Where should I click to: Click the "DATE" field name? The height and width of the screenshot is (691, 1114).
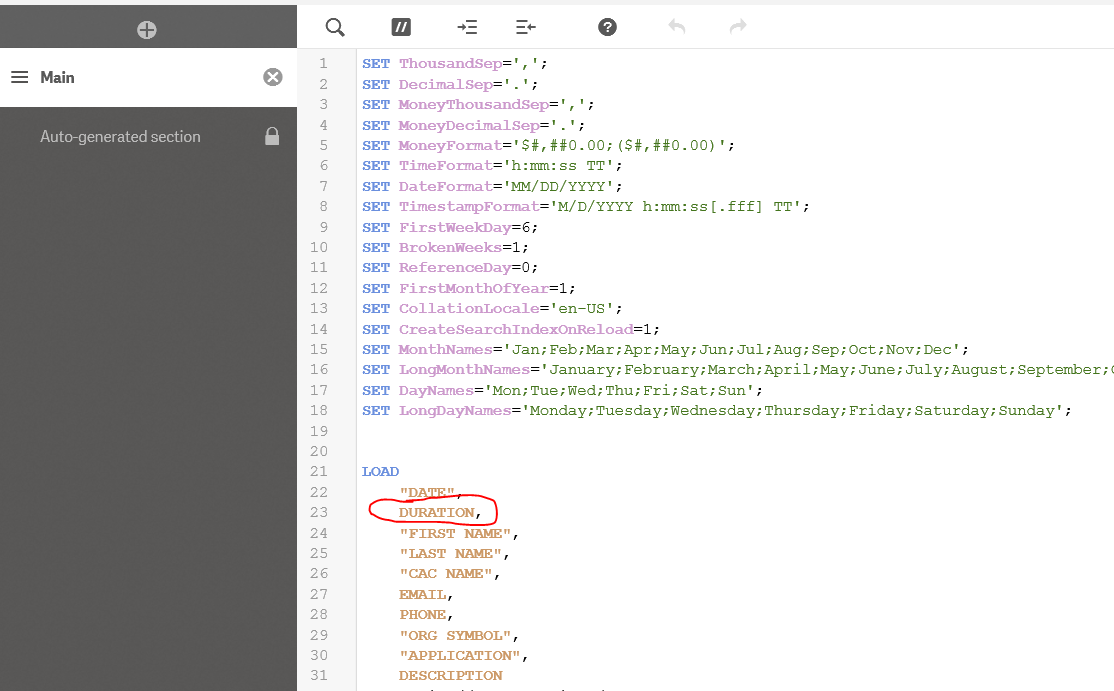[428, 493]
